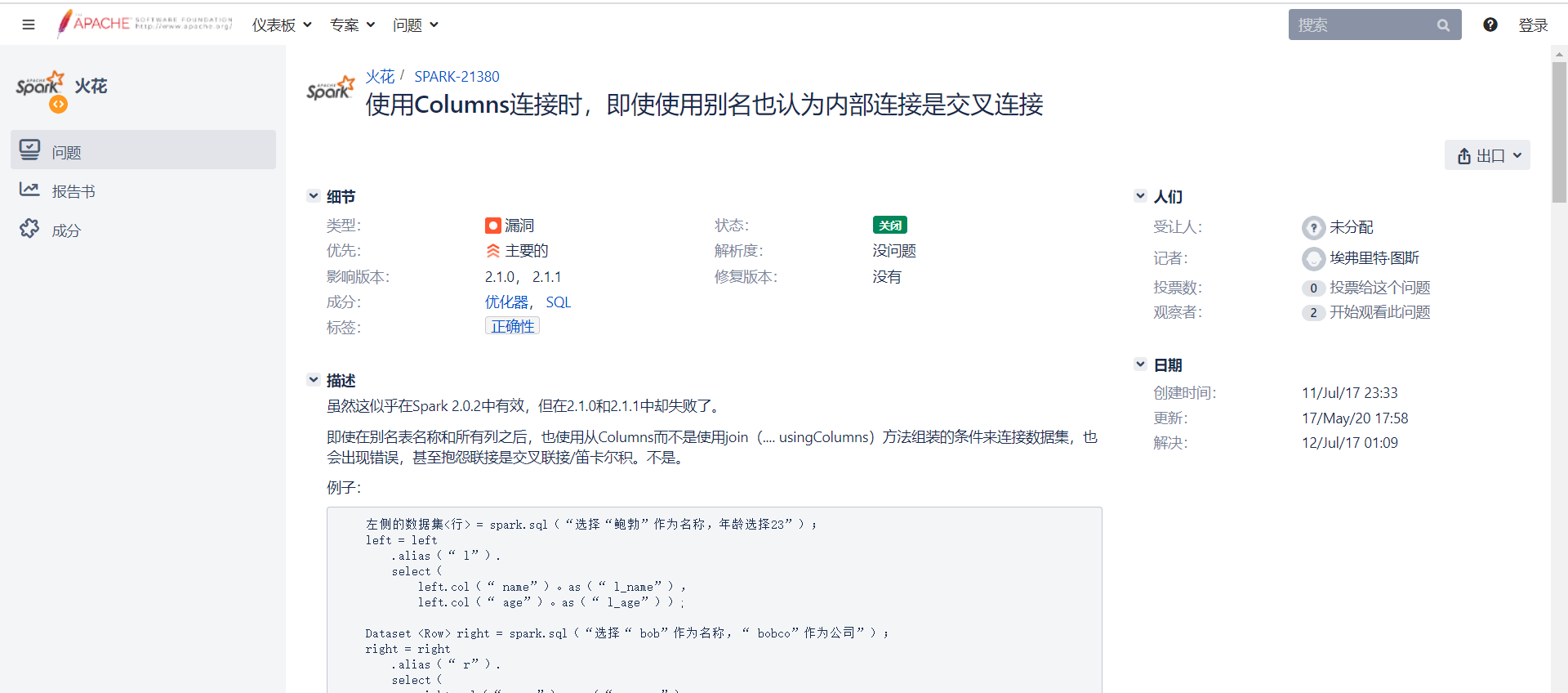The image size is (1568, 693).
Task: Click the 成分 puzzle piece icon
Action: pos(29,228)
